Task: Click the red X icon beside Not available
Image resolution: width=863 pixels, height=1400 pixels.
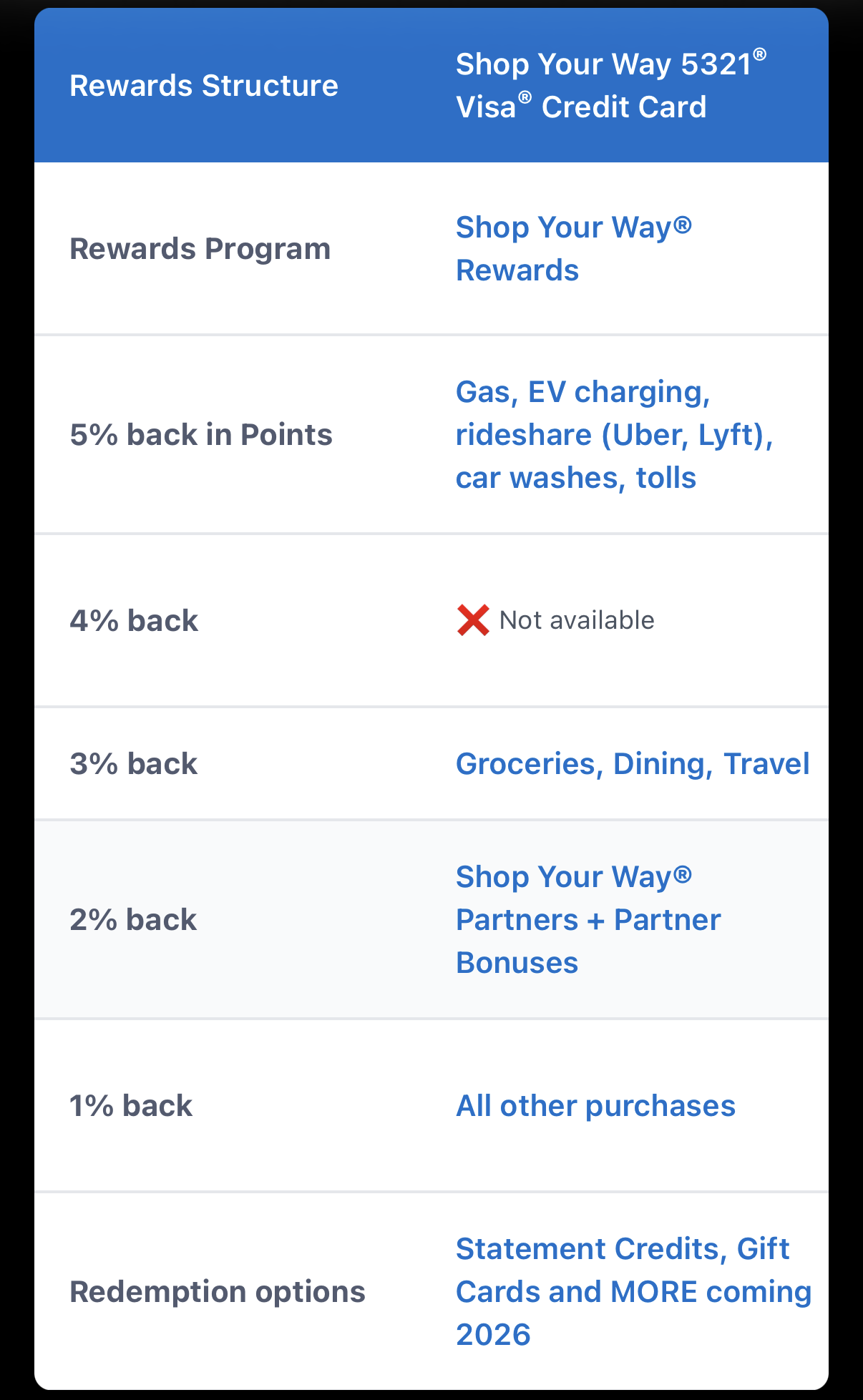Action: [x=473, y=620]
